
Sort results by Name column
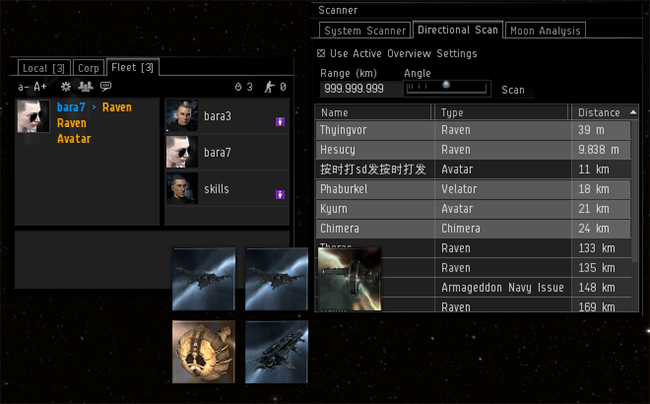pyautogui.click(x=374, y=112)
